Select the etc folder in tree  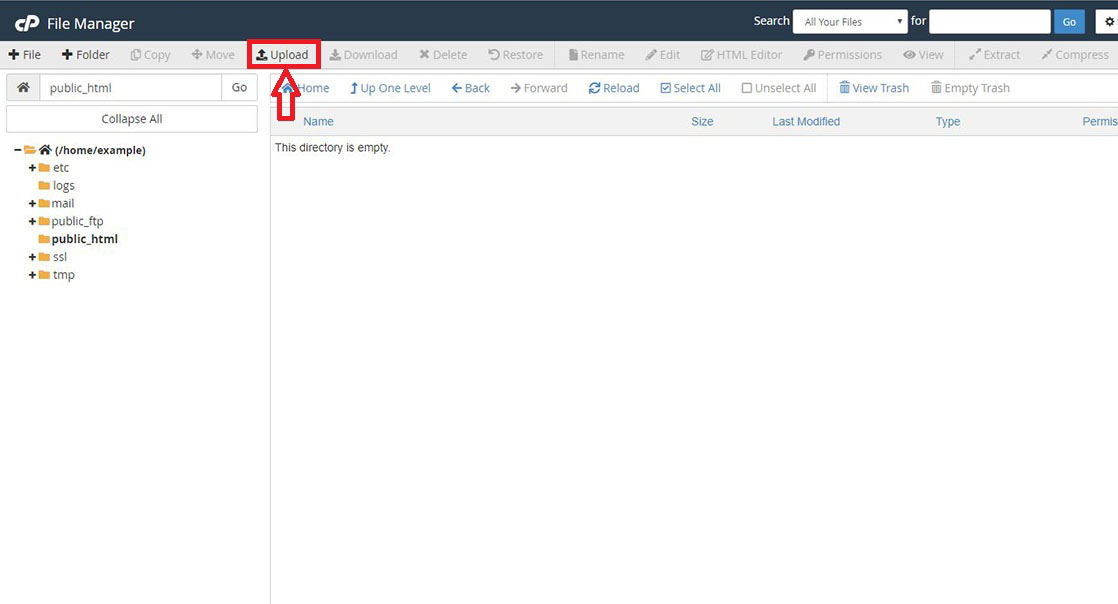point(61,168)
